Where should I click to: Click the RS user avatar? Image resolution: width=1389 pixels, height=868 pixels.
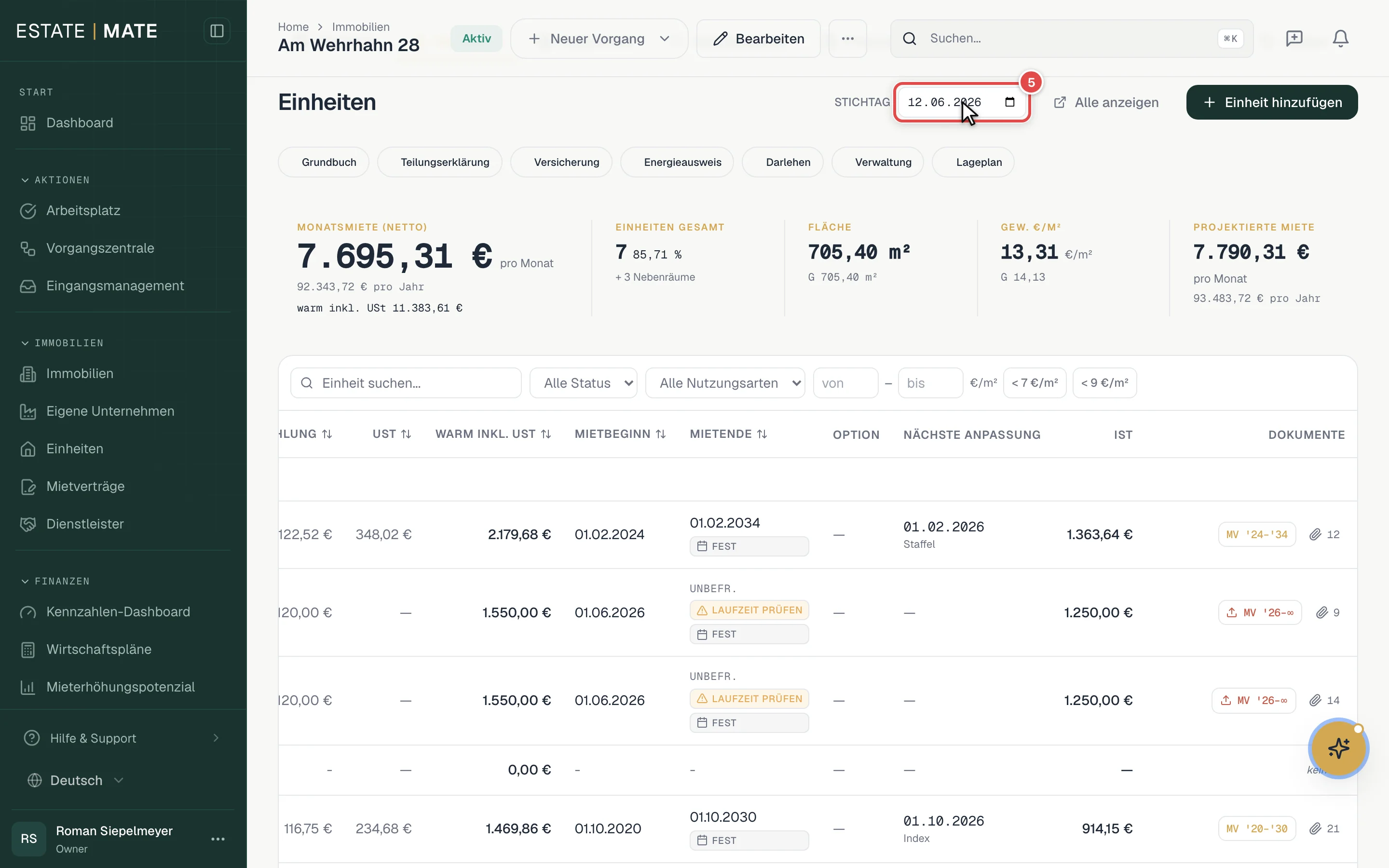tap(29, 839)
